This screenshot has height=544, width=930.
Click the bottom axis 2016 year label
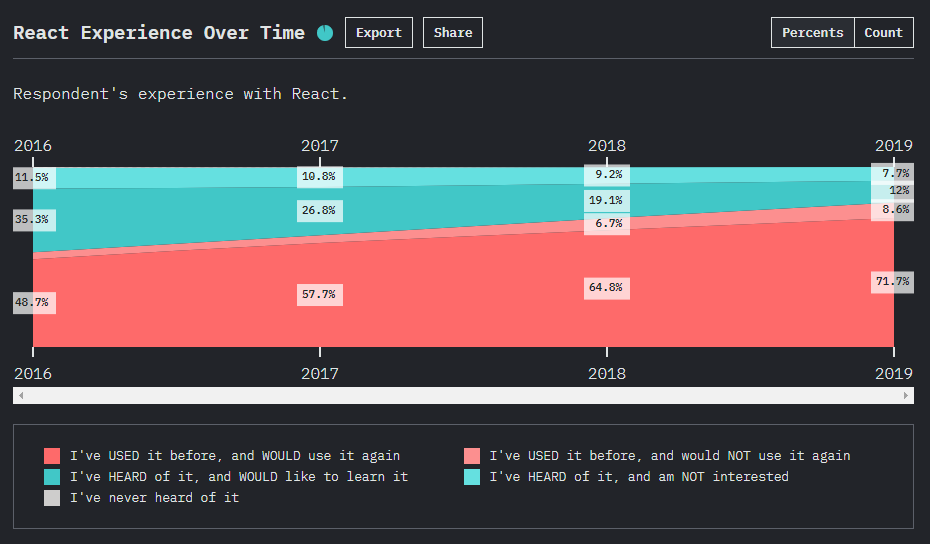[33, 374]
